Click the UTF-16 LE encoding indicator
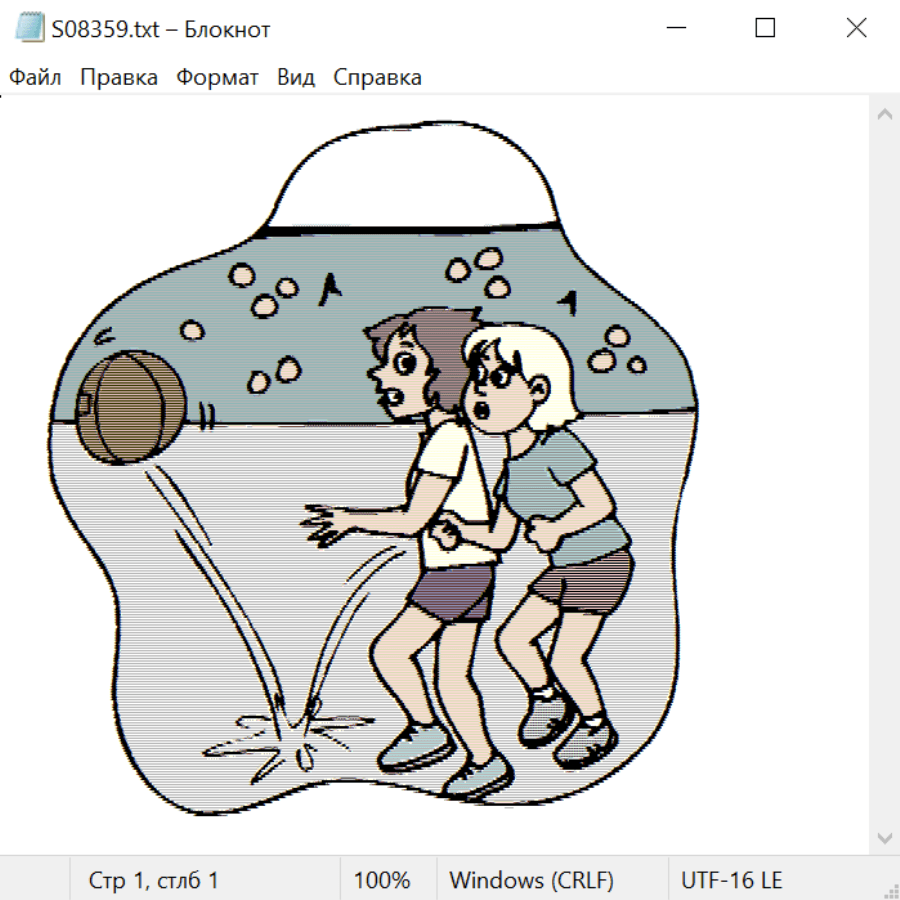900x900 pixels. click(731, 881)
